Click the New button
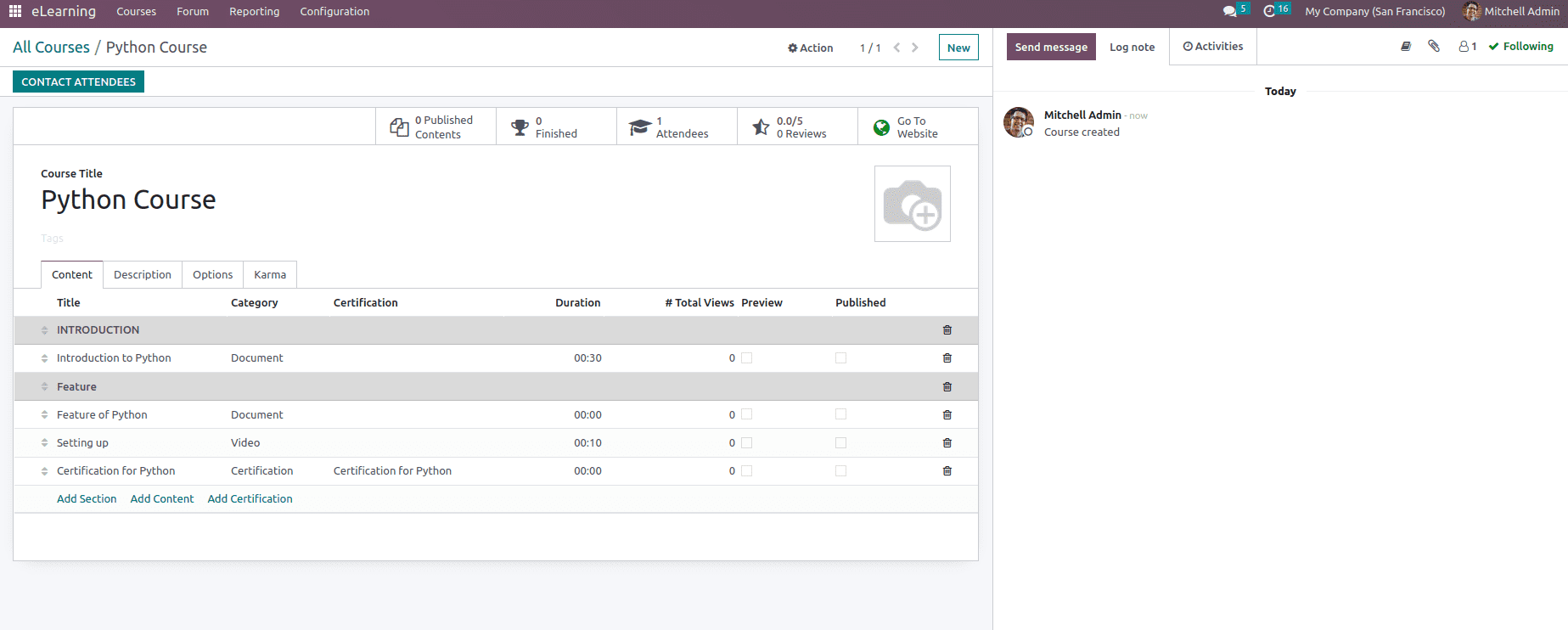The width and height of the screenshot is (1568, 630). [958, 48]
